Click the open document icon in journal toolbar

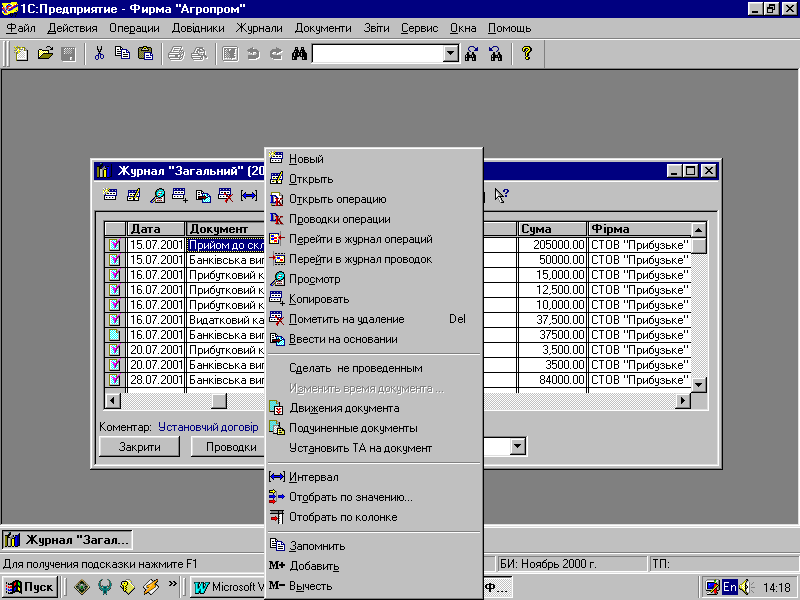(134, 195)
